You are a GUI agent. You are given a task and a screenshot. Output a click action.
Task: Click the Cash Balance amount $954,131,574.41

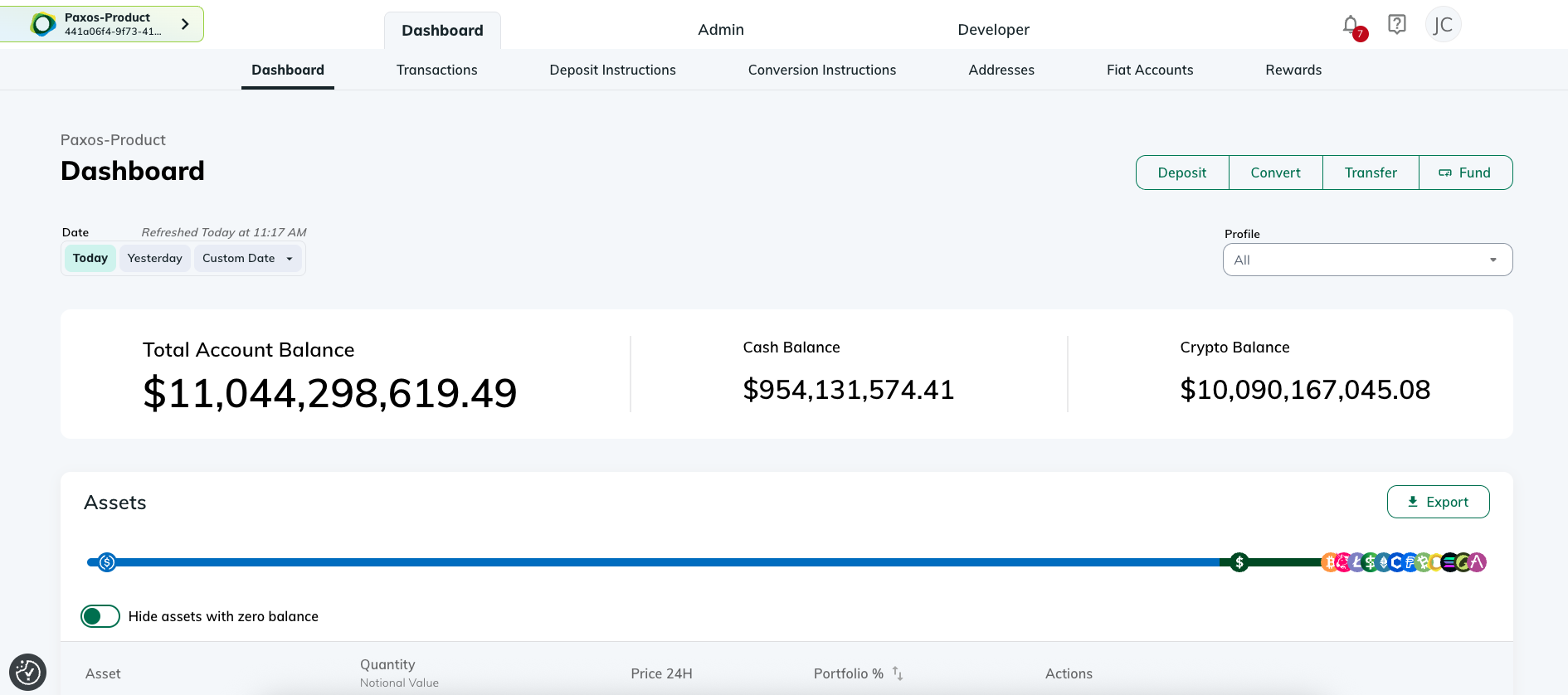(849, 389)
